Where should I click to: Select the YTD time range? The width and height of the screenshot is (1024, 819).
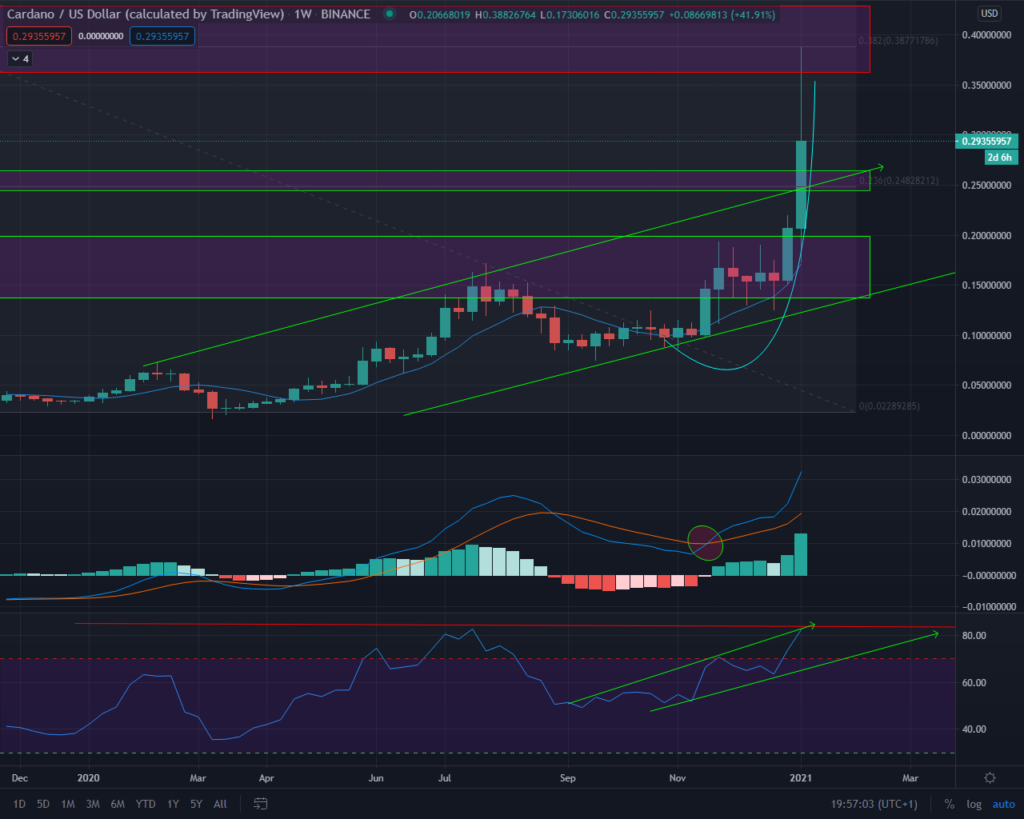coord(145,804)
